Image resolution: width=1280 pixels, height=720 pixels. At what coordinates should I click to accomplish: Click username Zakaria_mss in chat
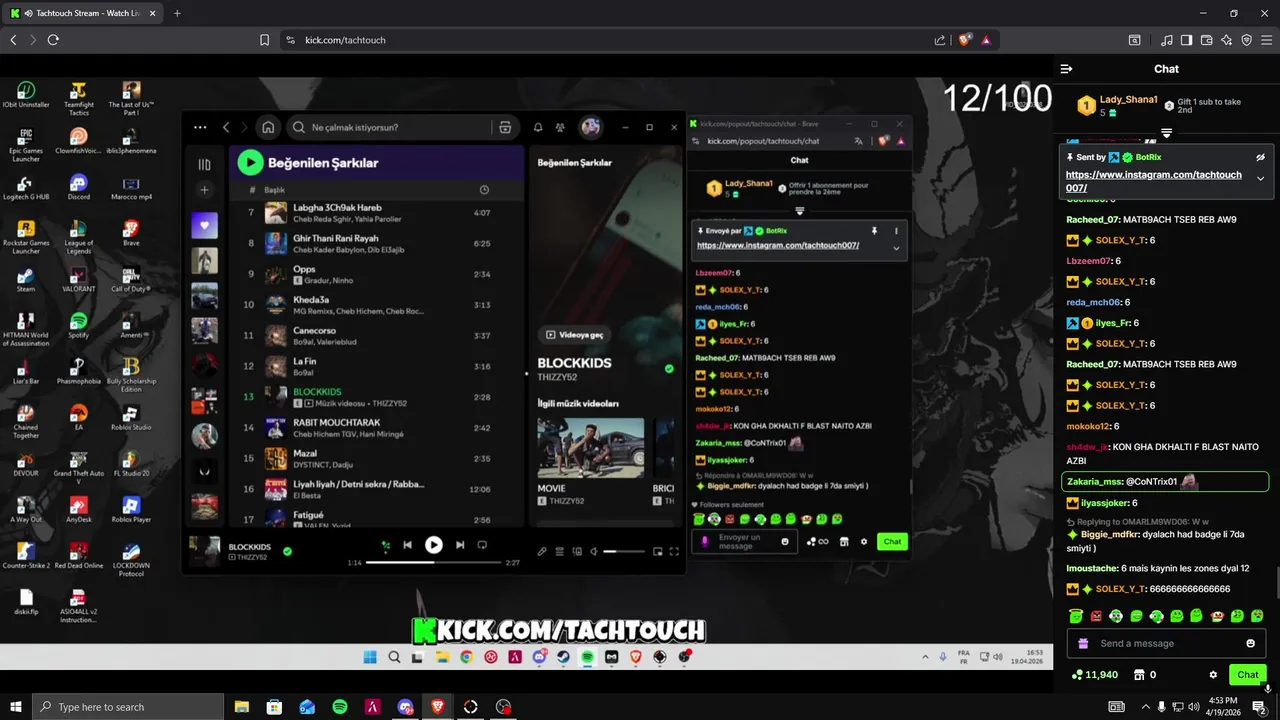pos(1094,481)
